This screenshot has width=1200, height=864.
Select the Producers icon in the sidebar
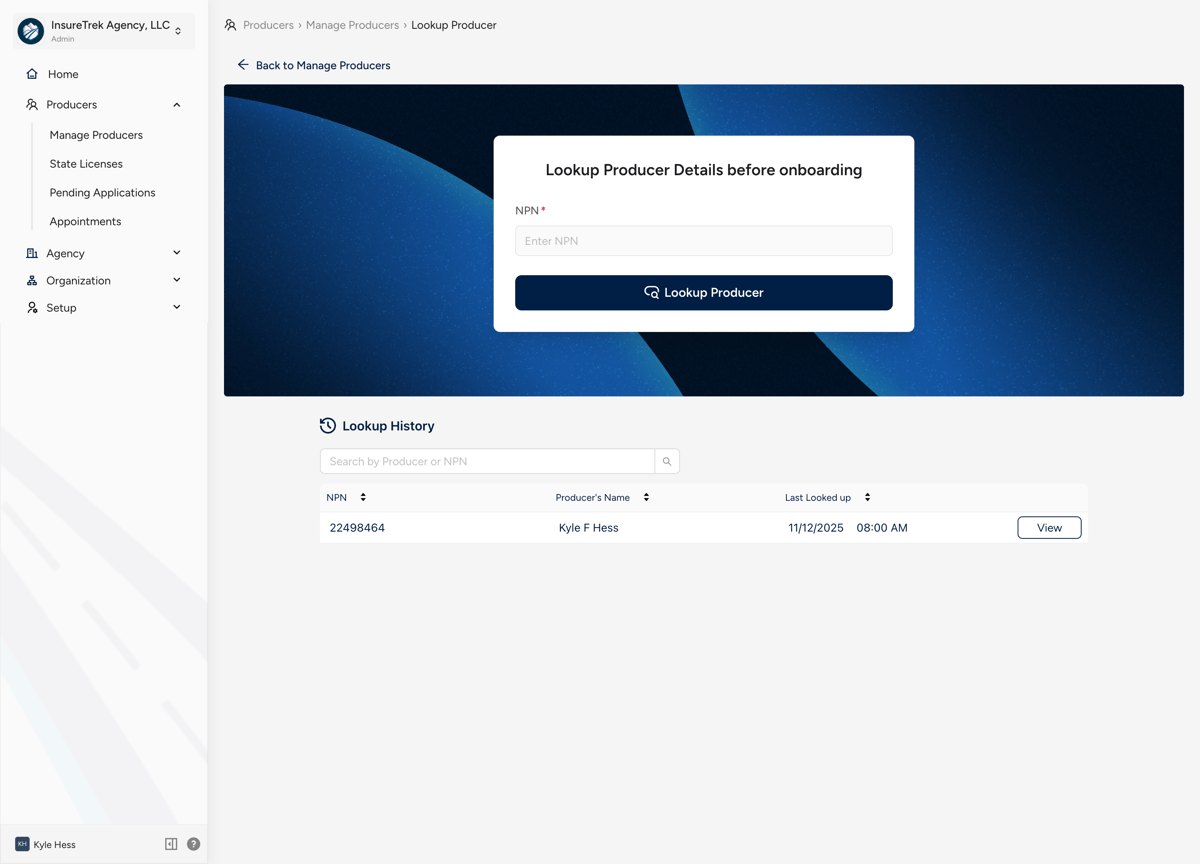tap(31, 104)
